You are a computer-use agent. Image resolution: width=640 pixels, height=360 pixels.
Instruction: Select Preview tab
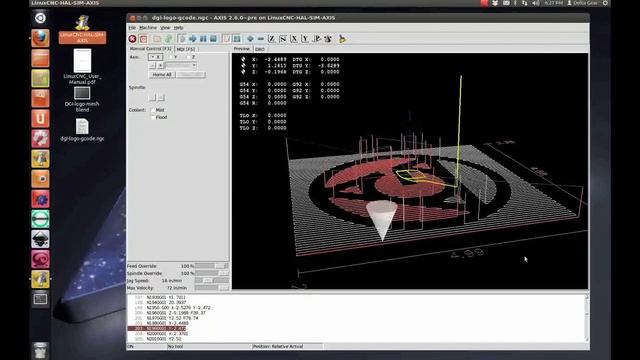pyautogui.click(x=241, y=49)
